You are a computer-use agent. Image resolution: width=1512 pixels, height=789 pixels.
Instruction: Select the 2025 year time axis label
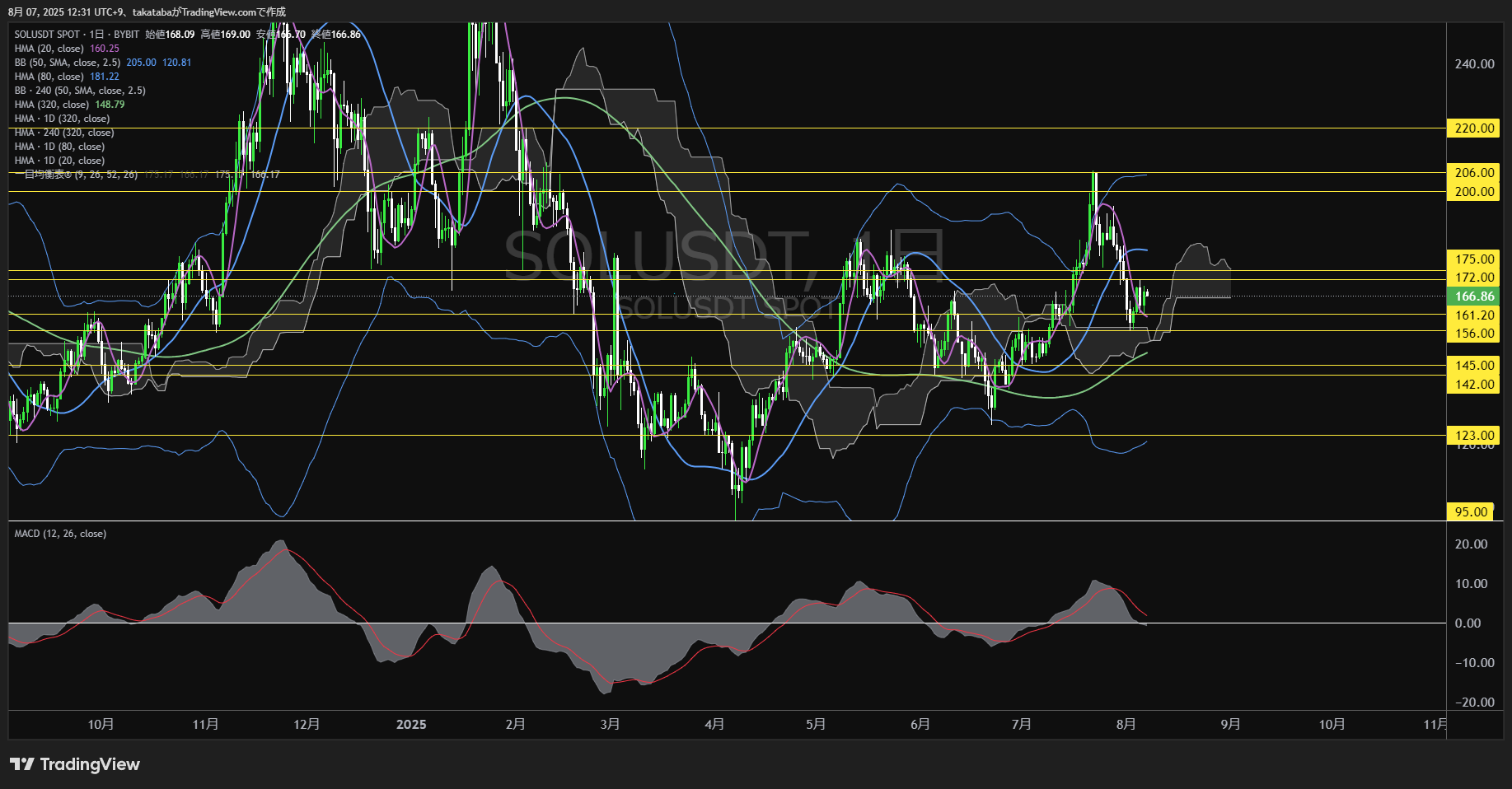411,725
